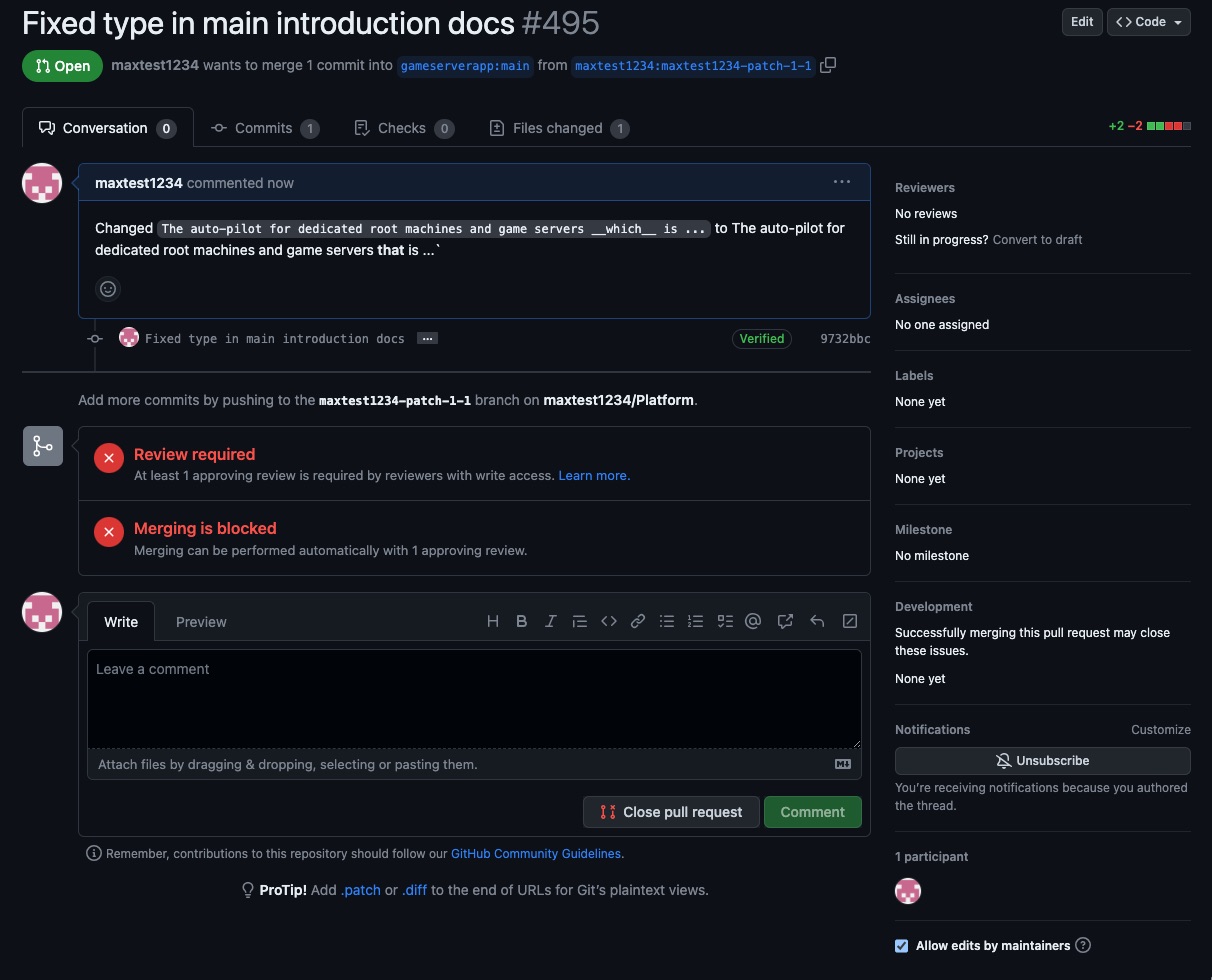Apply heading formatting in the comment toolbar
The height and width of the screenshot is (980, 1212).
(492, 621)
